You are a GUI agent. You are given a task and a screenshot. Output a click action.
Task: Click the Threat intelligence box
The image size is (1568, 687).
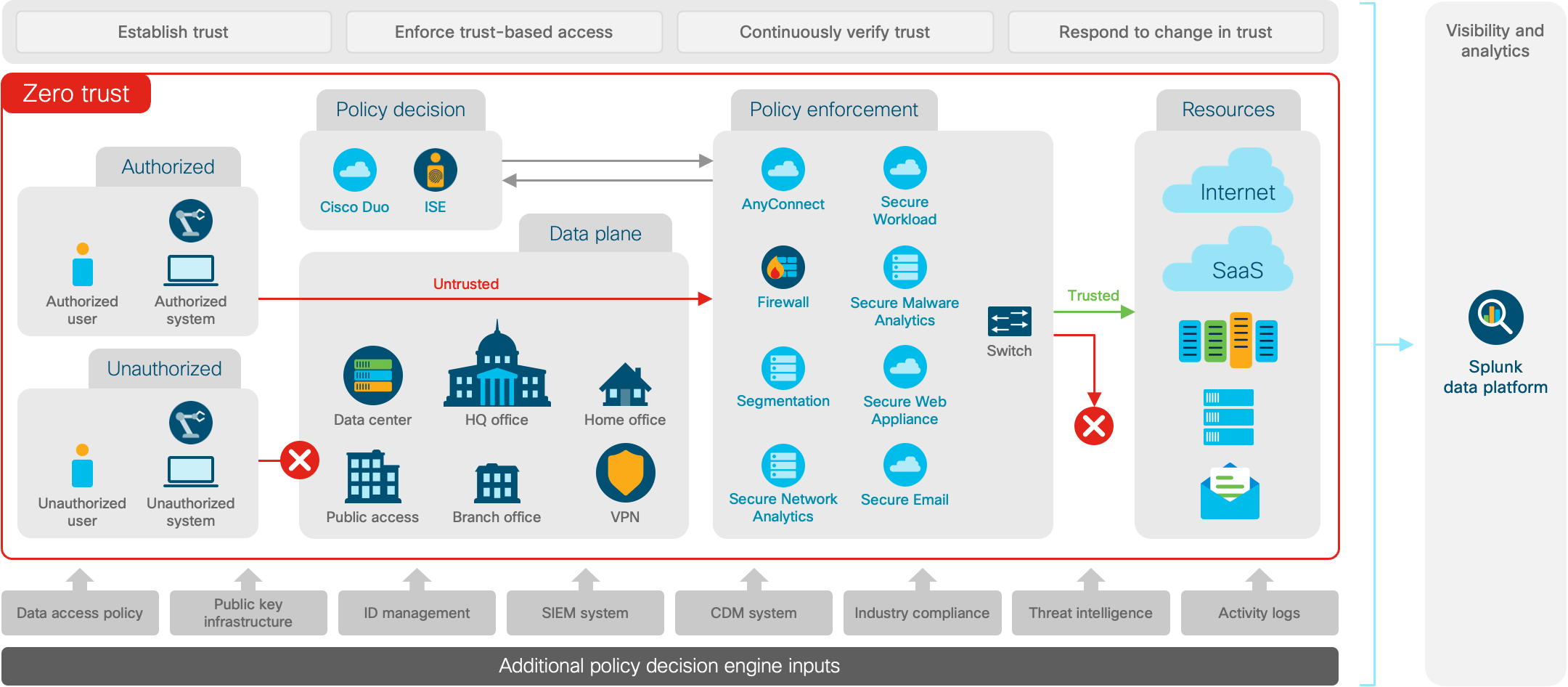coord(1090,613)
